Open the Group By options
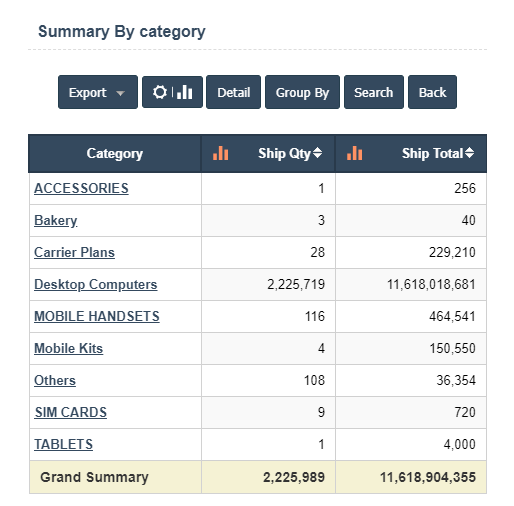This screenshot has width=514, height=506. tap(302, 92)
